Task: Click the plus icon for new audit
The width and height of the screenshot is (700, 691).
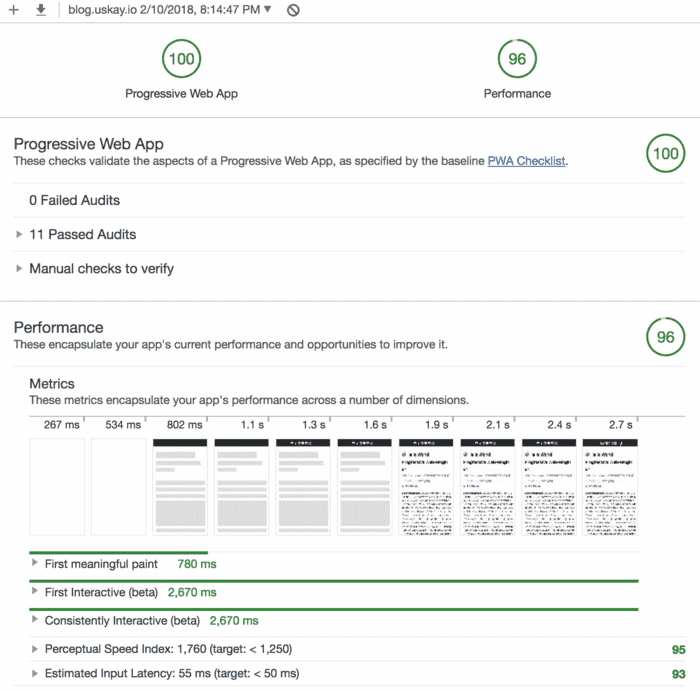Action: (14, 10)
